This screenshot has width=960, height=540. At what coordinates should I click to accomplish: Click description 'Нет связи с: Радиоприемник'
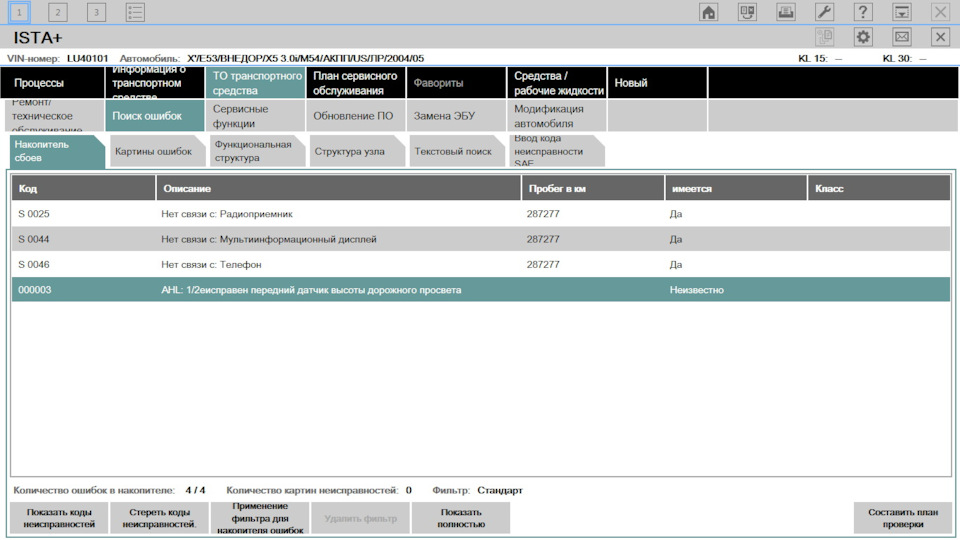click(227, 214)
